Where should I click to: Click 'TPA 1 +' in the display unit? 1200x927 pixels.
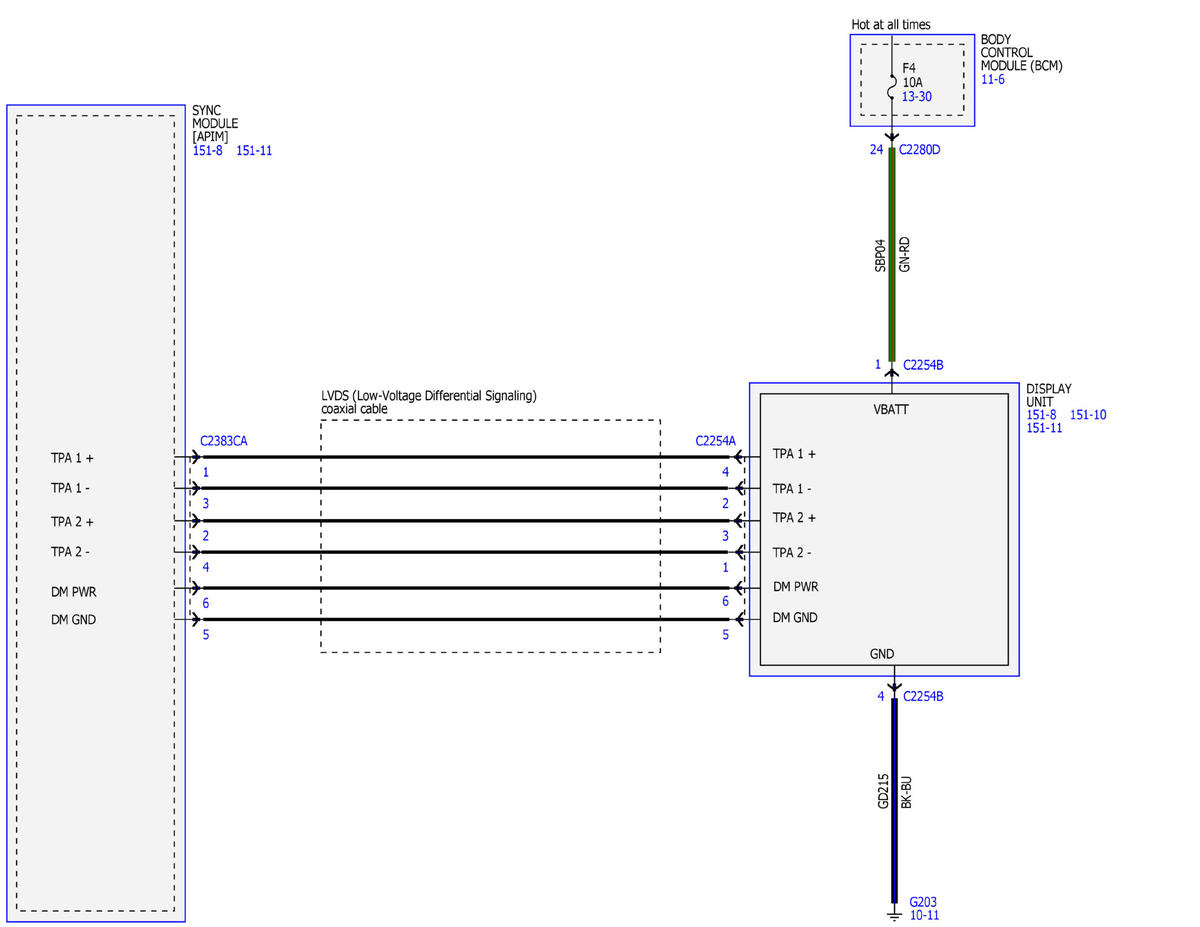(x=794, y=454)
